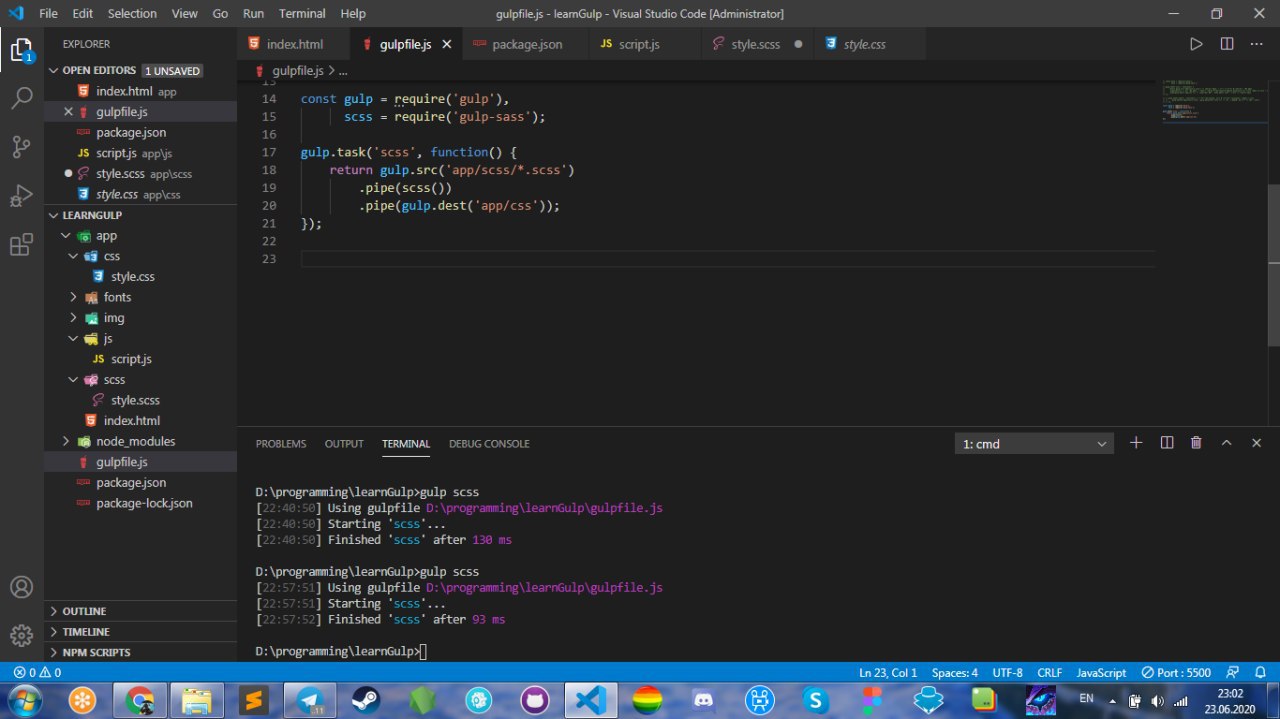
Task: Open the Explorer view in activity bar
Action: (21, 49)
